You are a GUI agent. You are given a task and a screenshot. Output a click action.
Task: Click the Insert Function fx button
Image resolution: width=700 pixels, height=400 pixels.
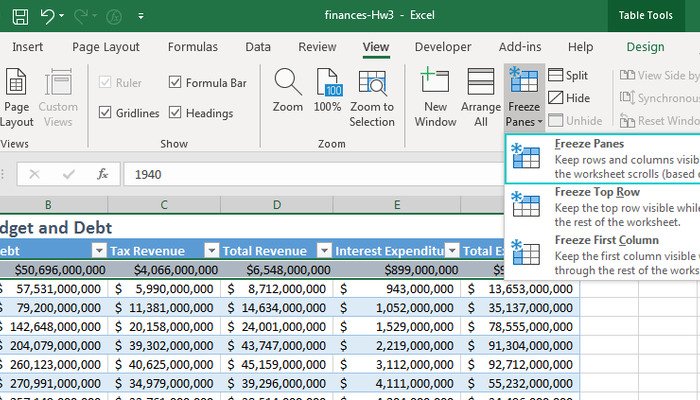click(103, 174)
